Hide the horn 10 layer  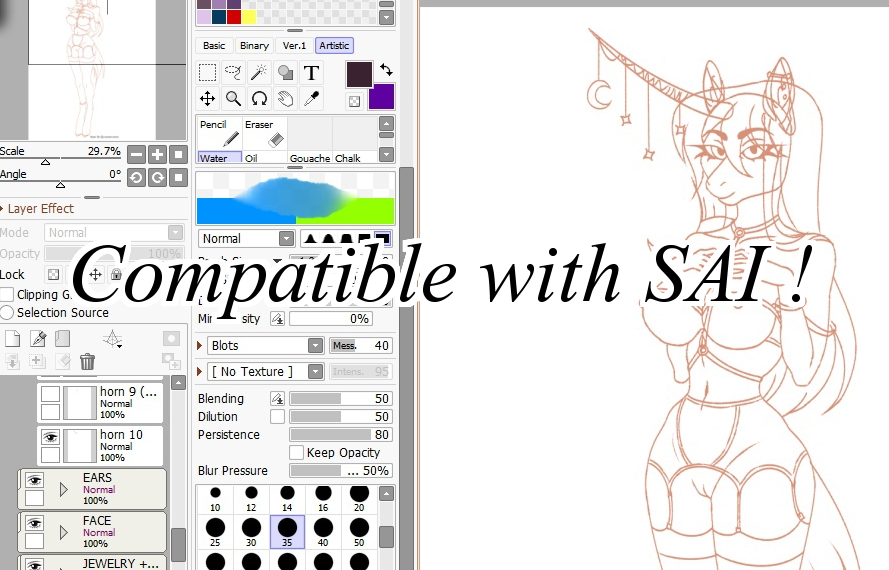pyautogui.click(x=50, y=437)
